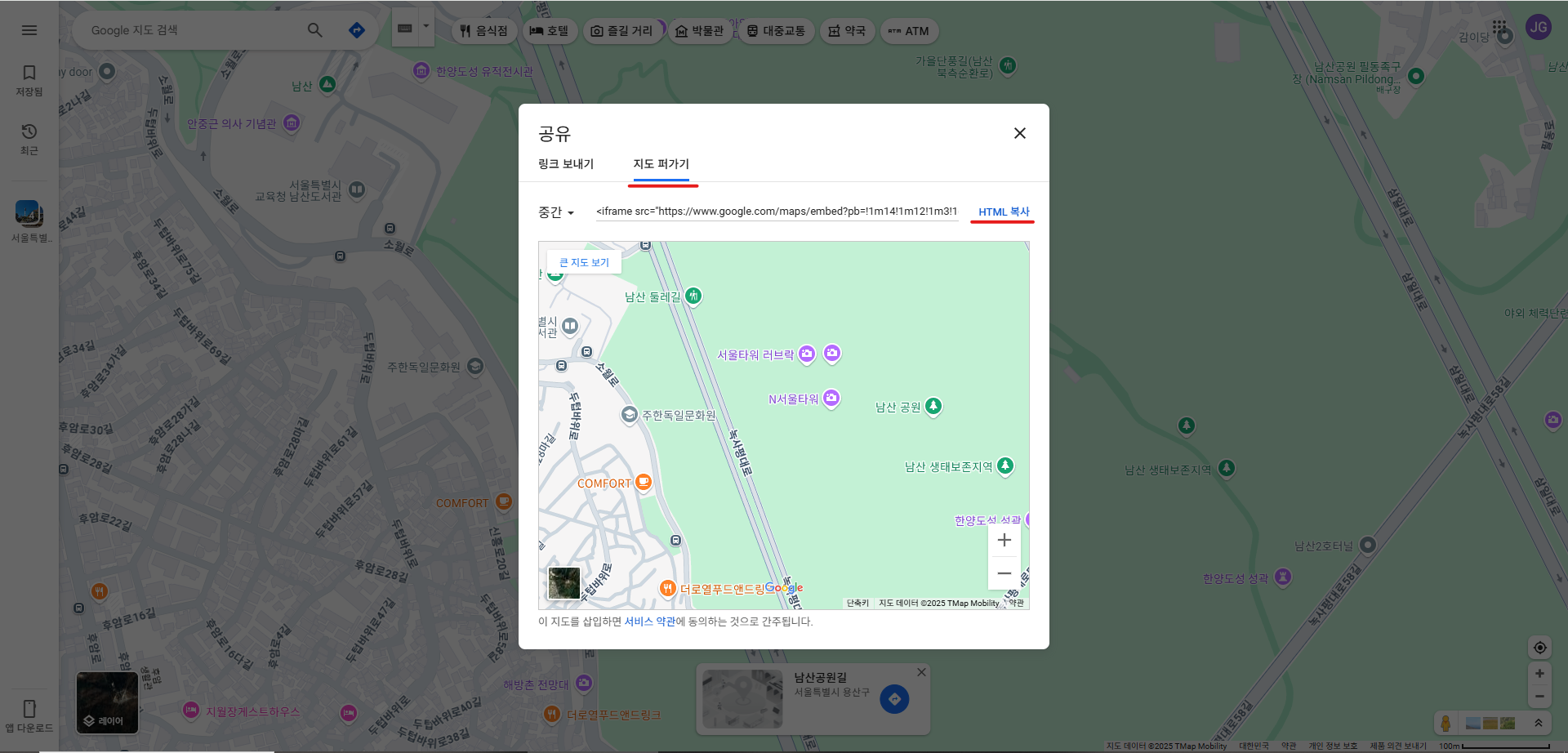Open the Recents history sidebar item
Image resolution: width=1568 pixels, height=753 pixels.
click(x=29, y=140)
